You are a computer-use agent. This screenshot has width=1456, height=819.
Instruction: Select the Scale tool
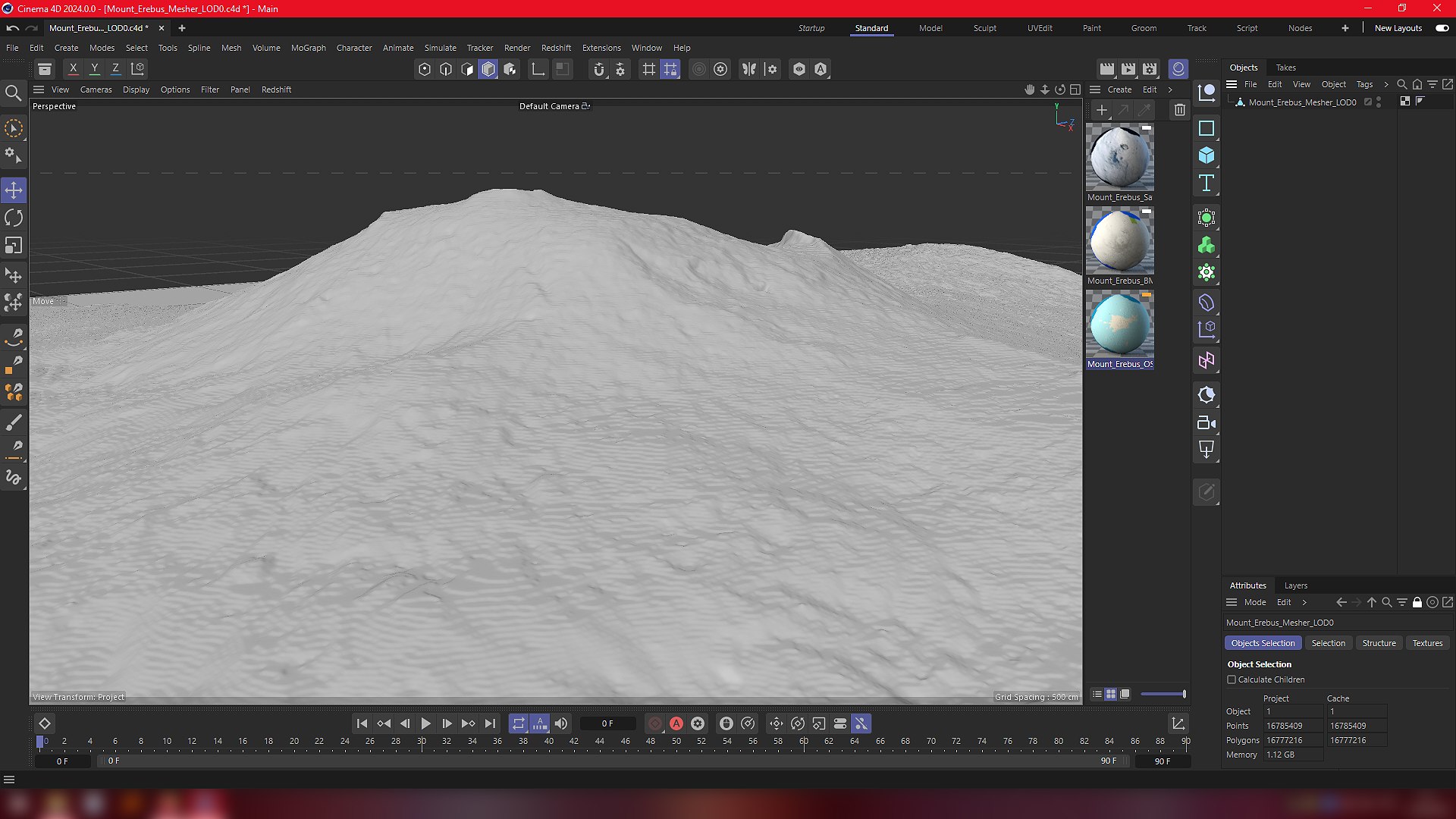(14, 246)
